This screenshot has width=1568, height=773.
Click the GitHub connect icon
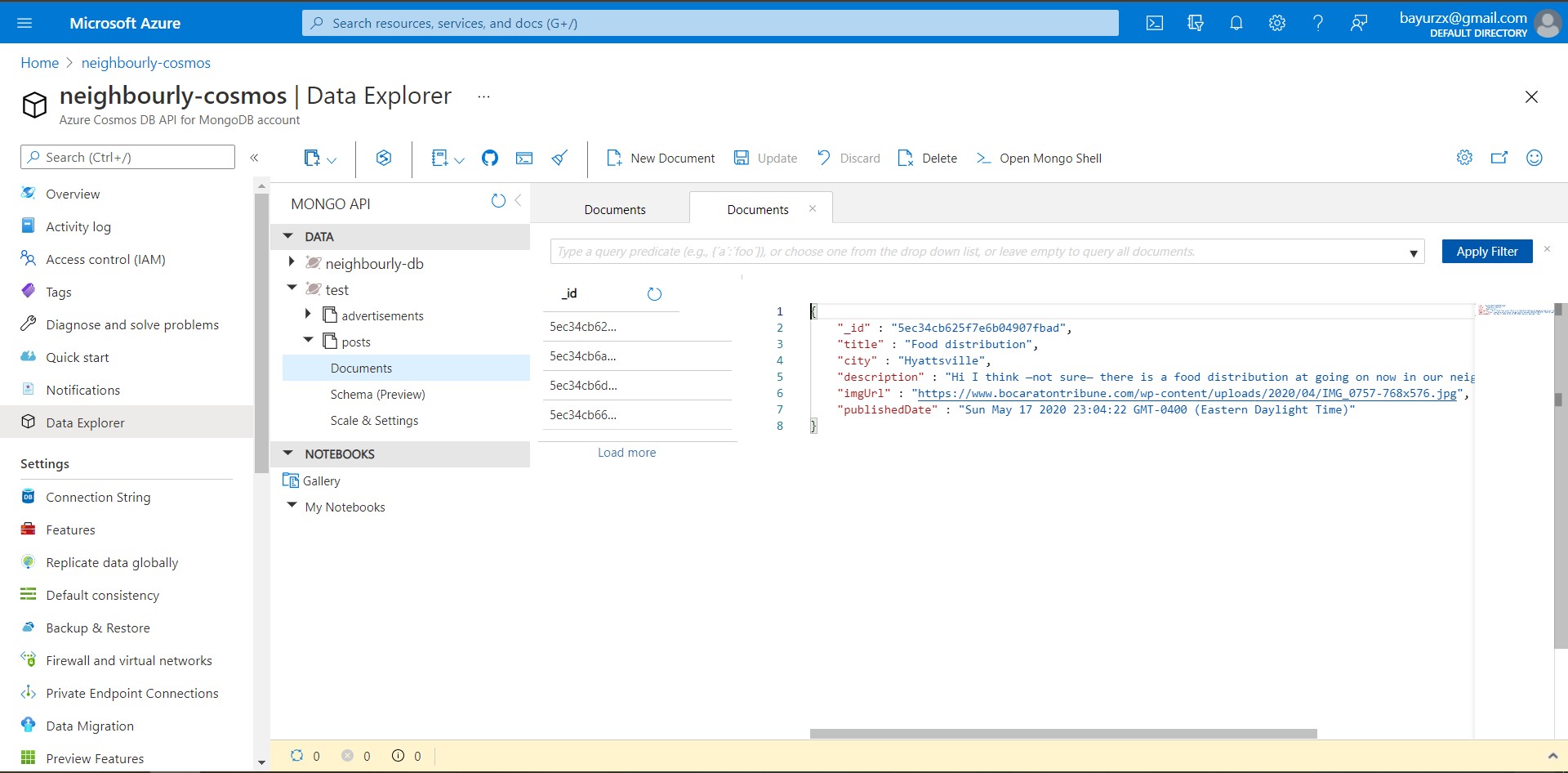490,158
